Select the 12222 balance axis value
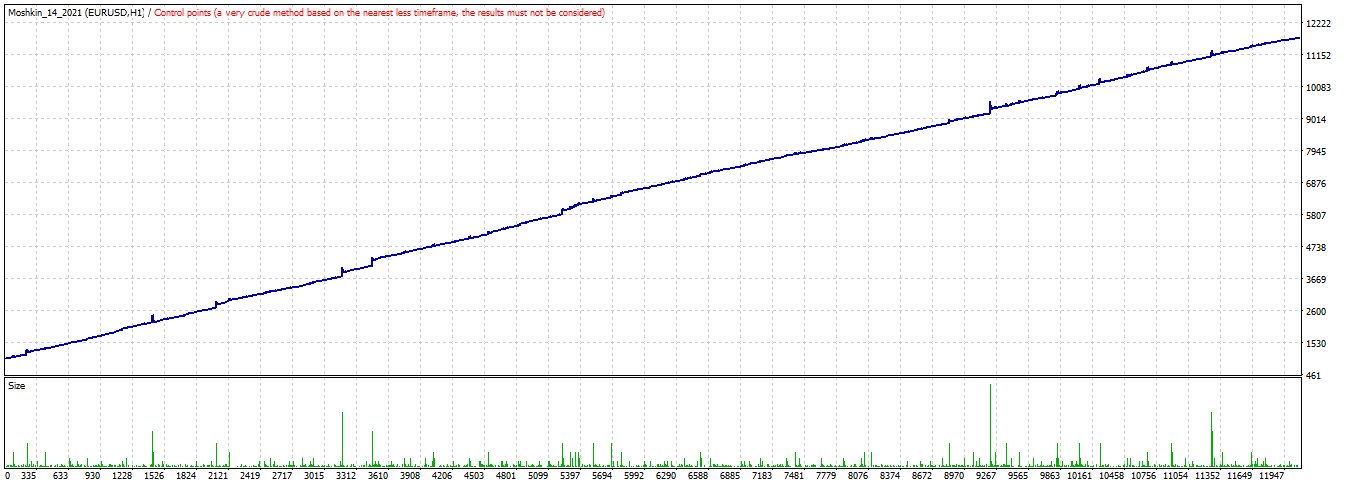 point(1318,24)
